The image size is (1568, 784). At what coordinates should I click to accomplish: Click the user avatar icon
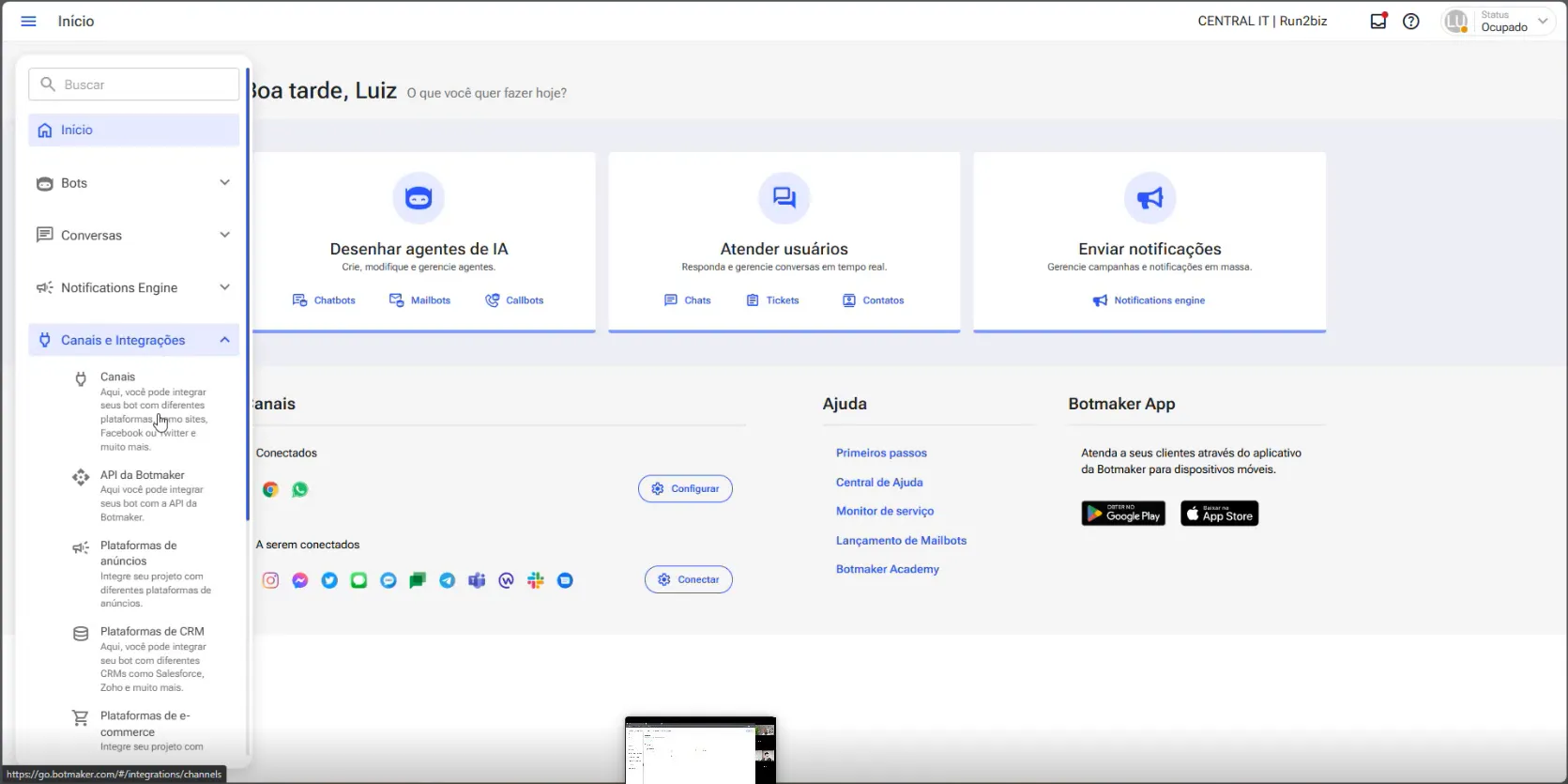1455,21
